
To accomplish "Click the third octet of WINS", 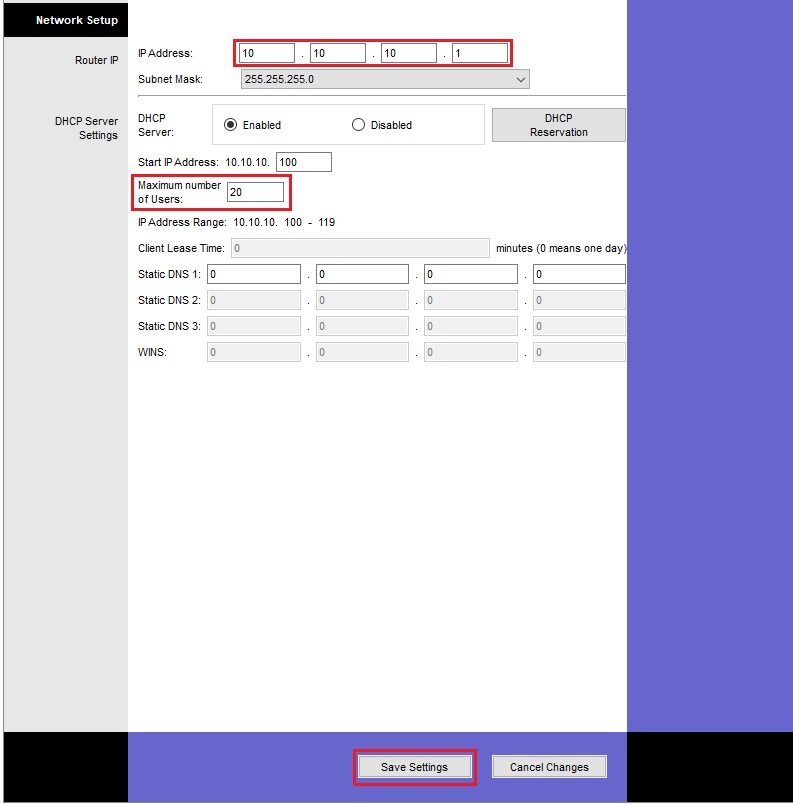I will tap(471, 352).
